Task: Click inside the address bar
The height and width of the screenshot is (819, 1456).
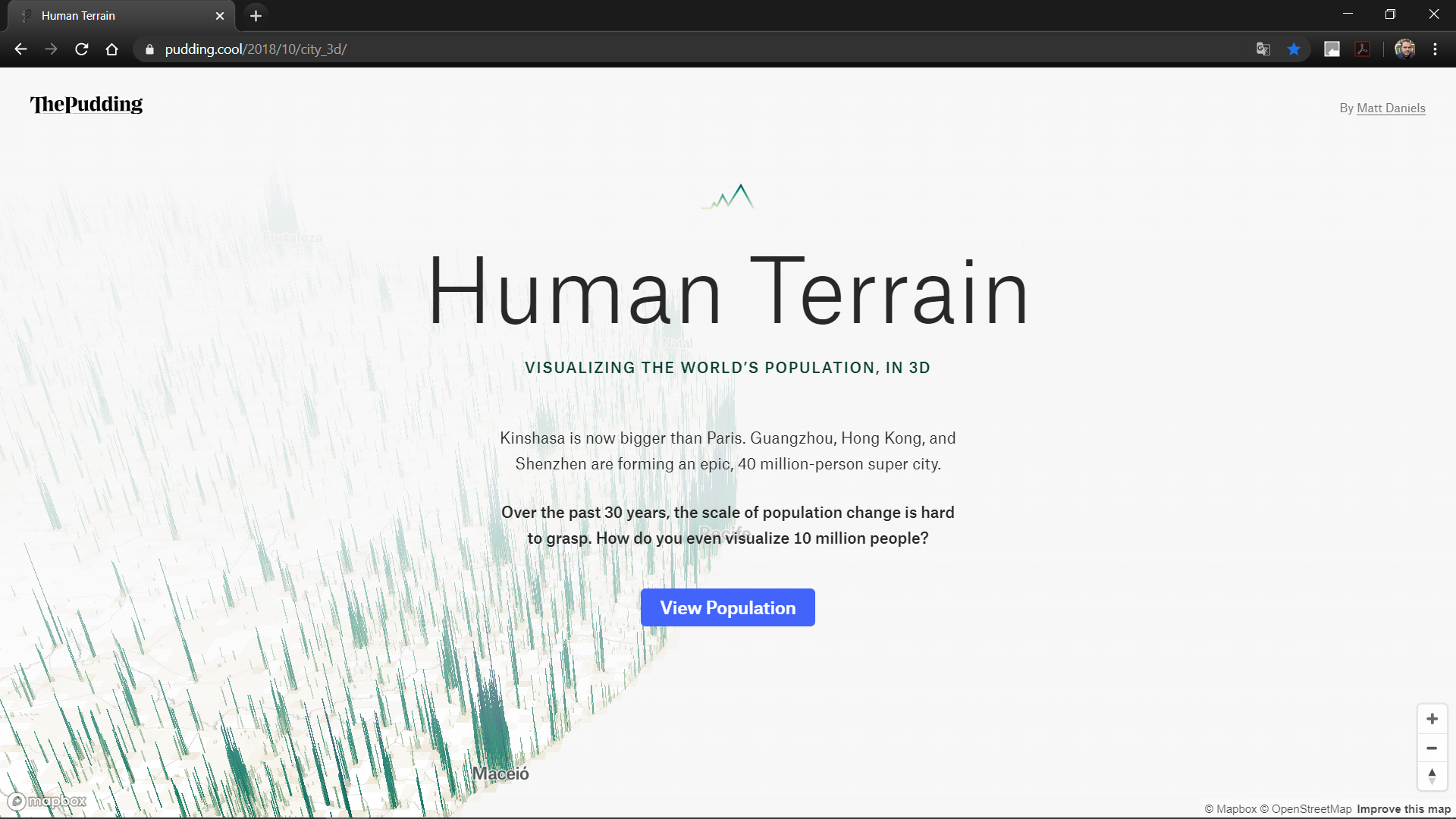Action: click(x=379, y=49)
